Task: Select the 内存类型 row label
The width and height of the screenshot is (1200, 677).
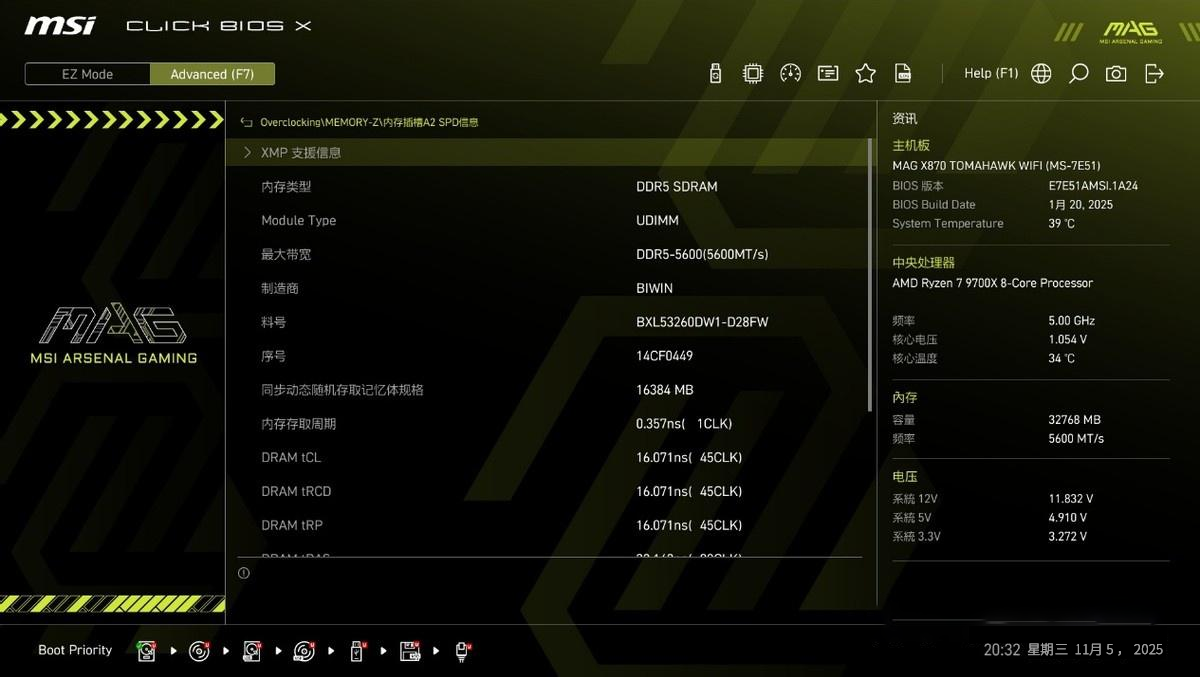Action: [x=286, y=186]
